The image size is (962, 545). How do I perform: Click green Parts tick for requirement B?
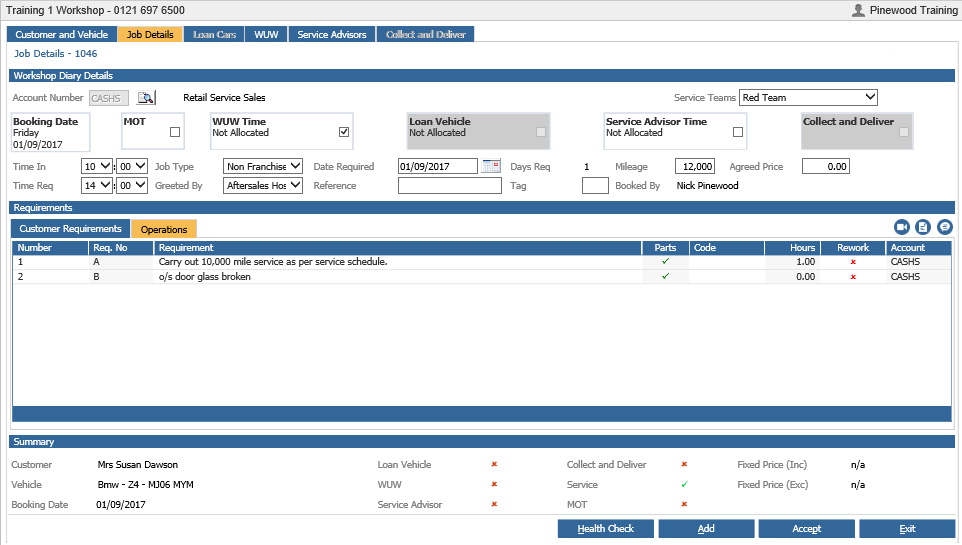[x=666, y=276]
